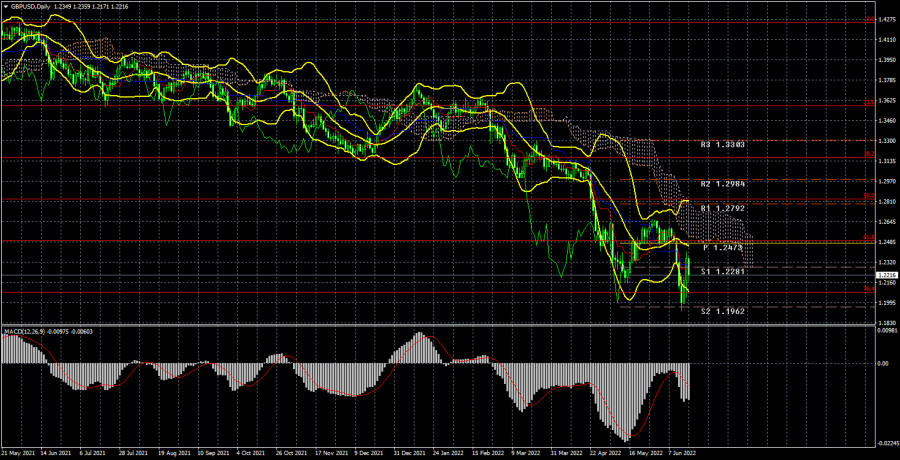Click the 61.8 Fibonacci level label
Viewport: 900px width, 460px height.
coord(870,237)
